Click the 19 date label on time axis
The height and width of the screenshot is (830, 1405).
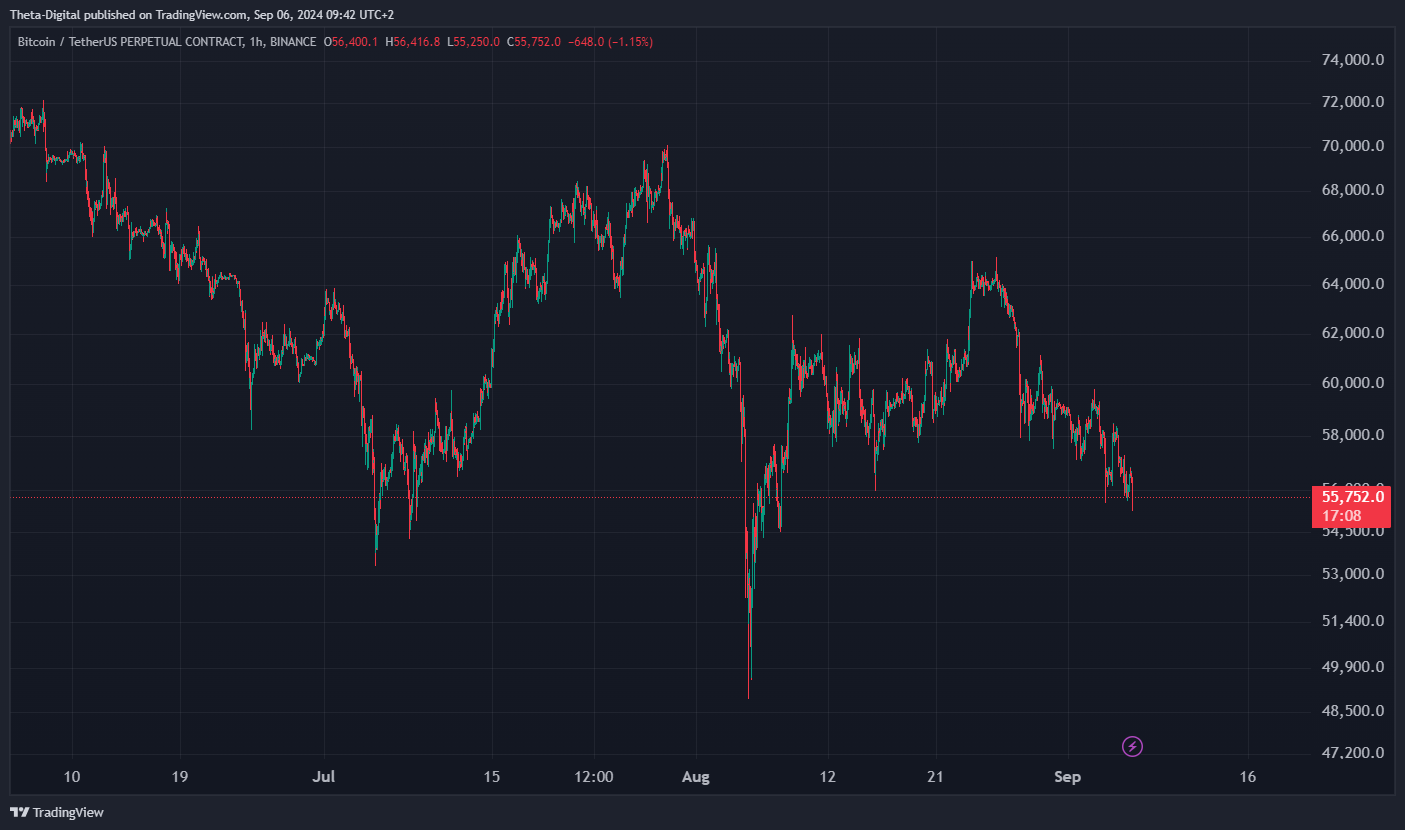tap(180, 777)
